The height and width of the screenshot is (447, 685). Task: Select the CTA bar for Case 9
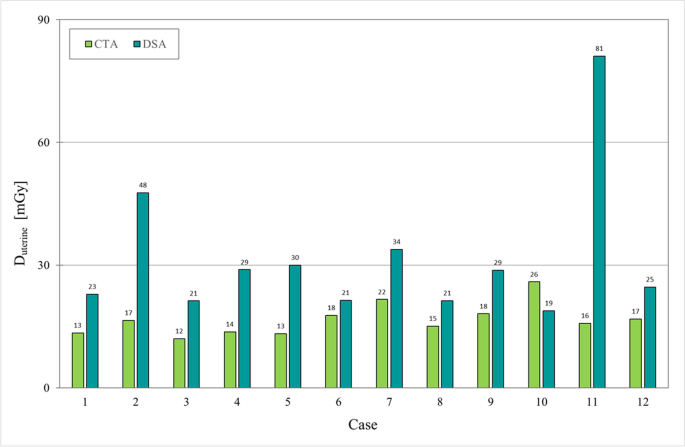[483, 350]
